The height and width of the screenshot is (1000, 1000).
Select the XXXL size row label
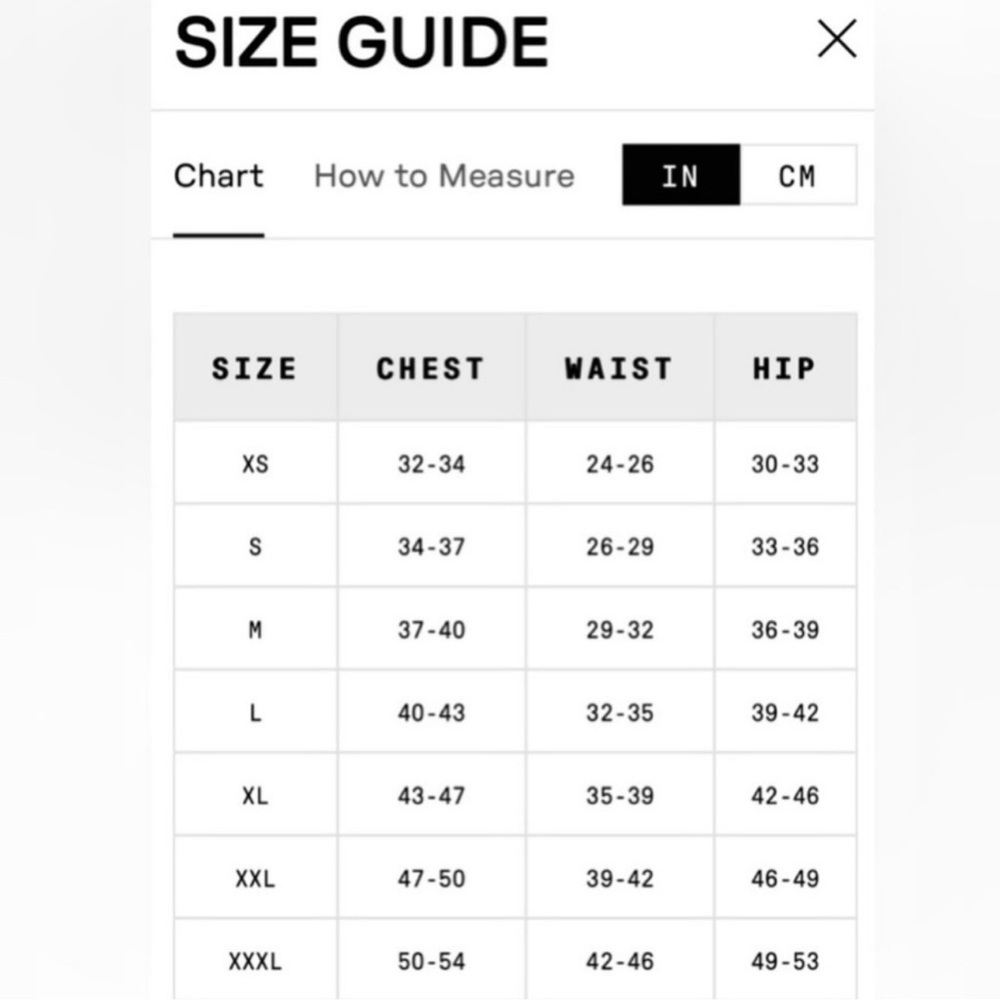click(255, 961)
